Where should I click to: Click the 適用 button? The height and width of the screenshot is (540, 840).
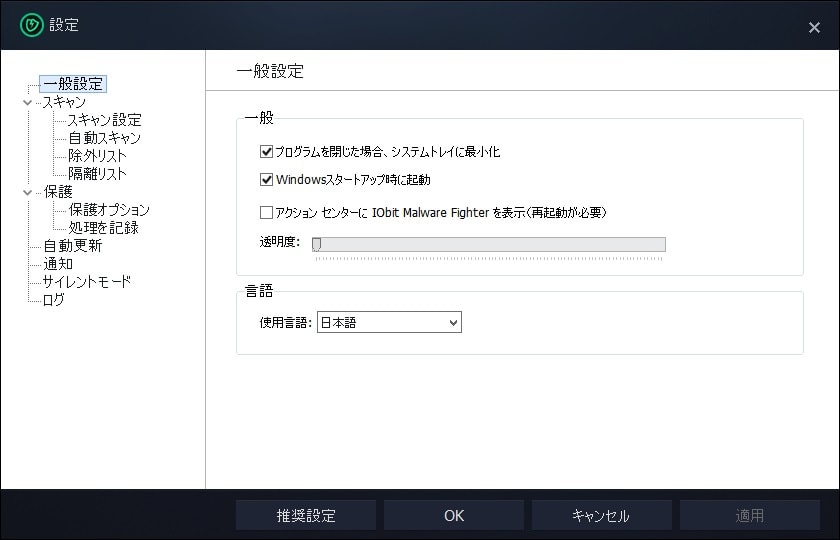coord(750,515)
